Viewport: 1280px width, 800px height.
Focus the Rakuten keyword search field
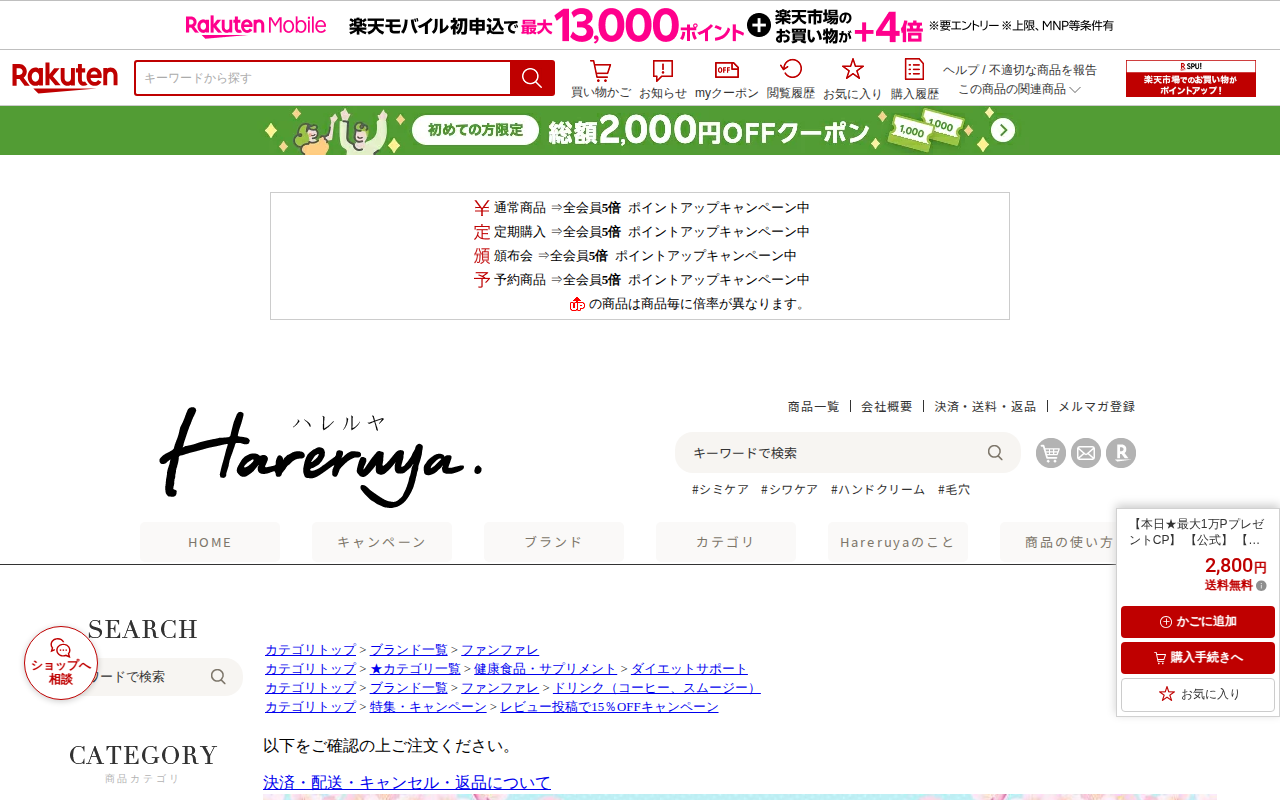point(322,78)
